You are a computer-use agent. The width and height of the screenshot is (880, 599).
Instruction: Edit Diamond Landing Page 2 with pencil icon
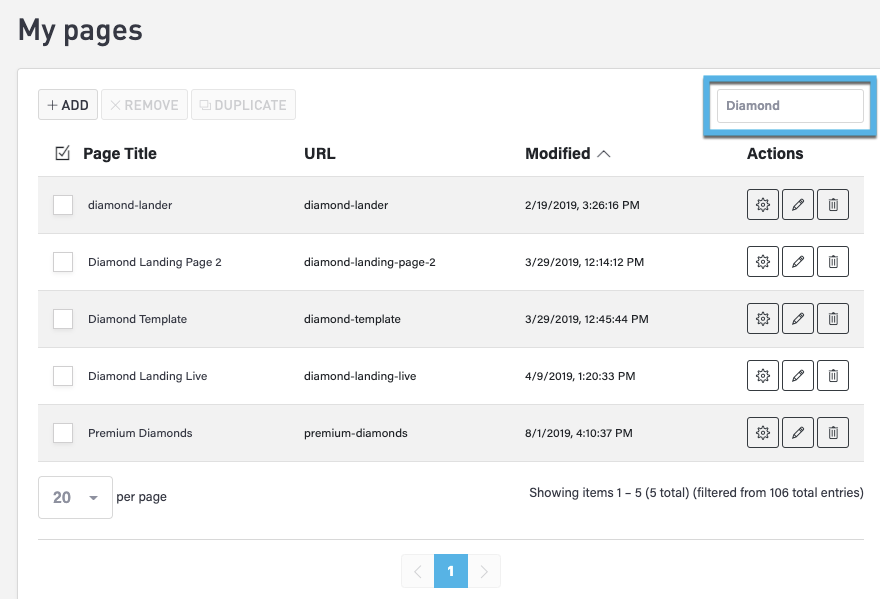(x=798, y=262)
